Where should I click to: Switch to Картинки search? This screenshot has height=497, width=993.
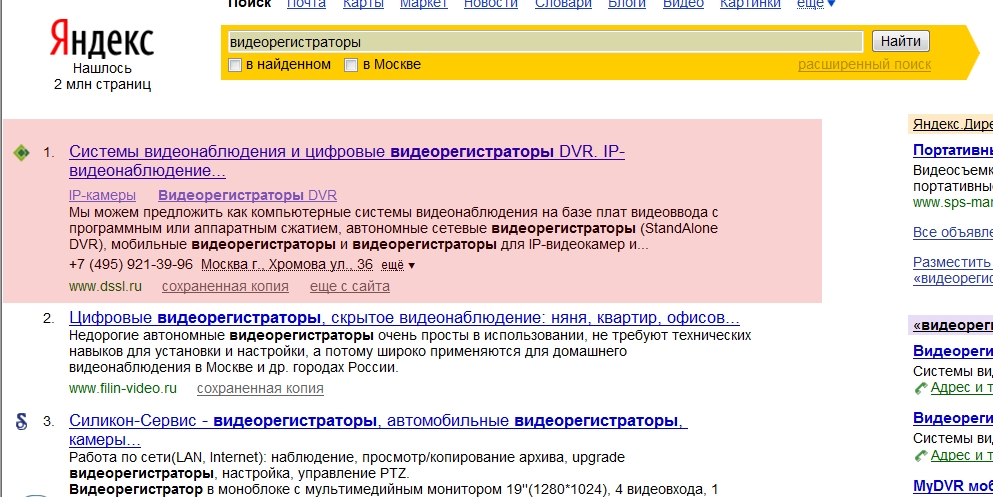(x=750, y=4)
